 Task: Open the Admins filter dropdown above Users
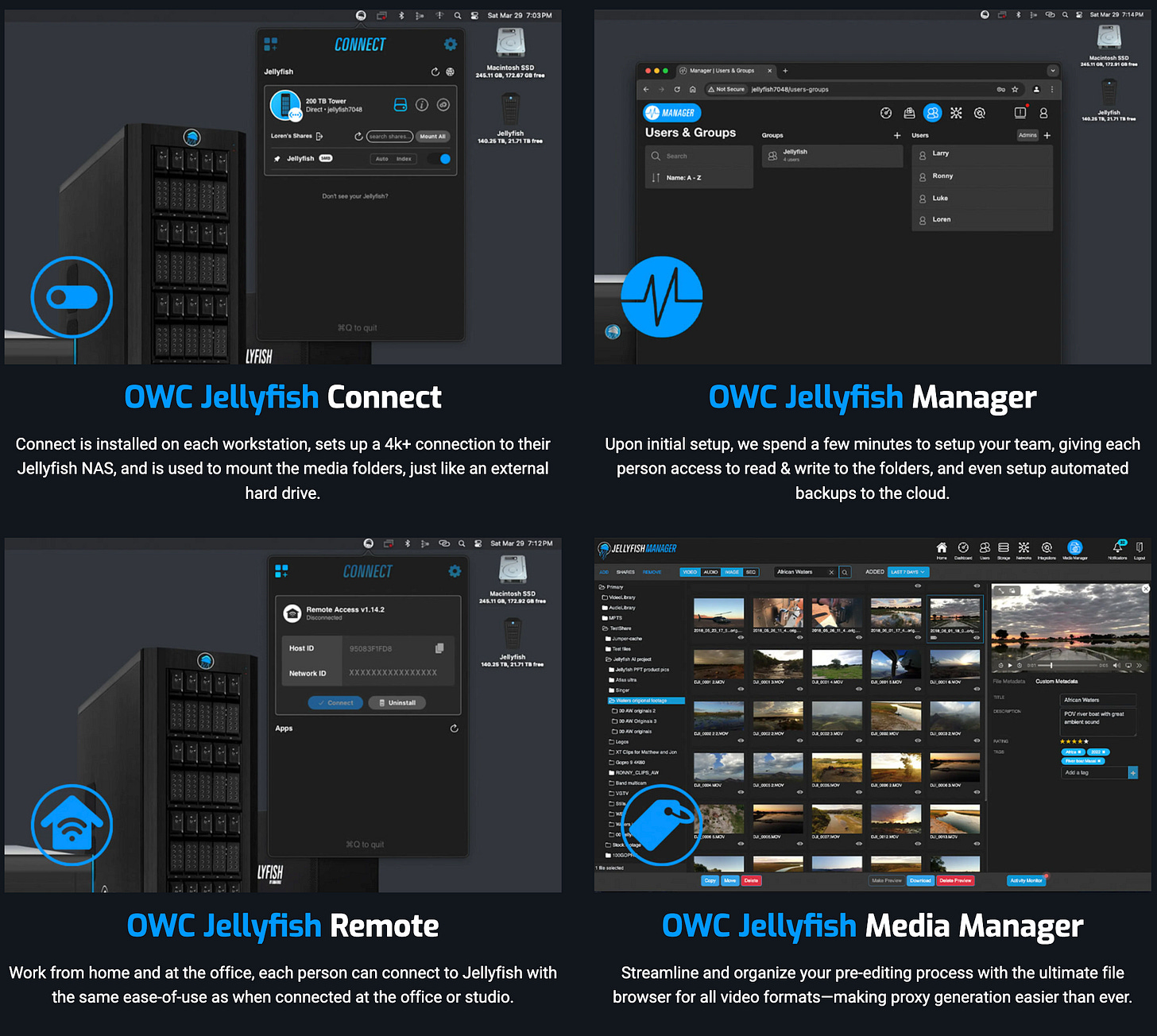click(x=1027, y=135)
